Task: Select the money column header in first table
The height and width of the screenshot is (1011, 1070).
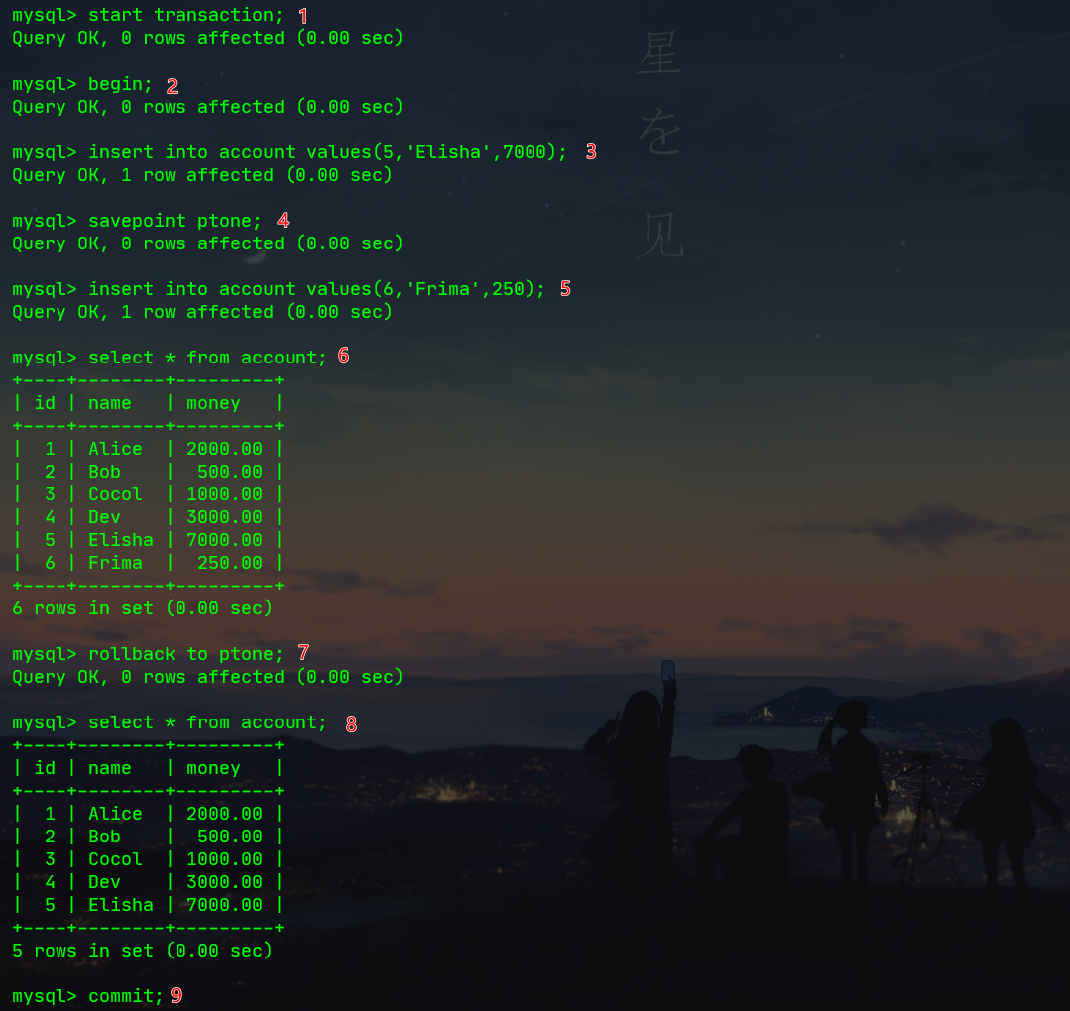Action: click(213, 402)
